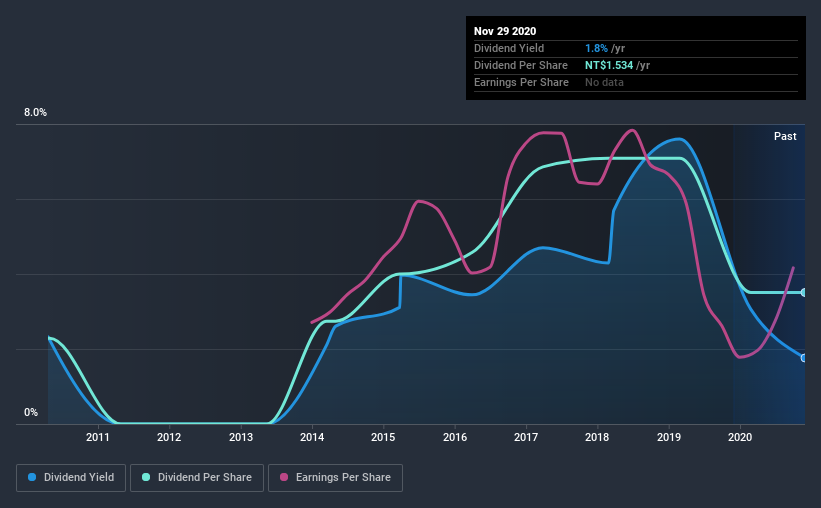Toggle the Earnings Per Share legend button
The height and width of the screenshot is (508, 821).
click(x=335, y=478)
